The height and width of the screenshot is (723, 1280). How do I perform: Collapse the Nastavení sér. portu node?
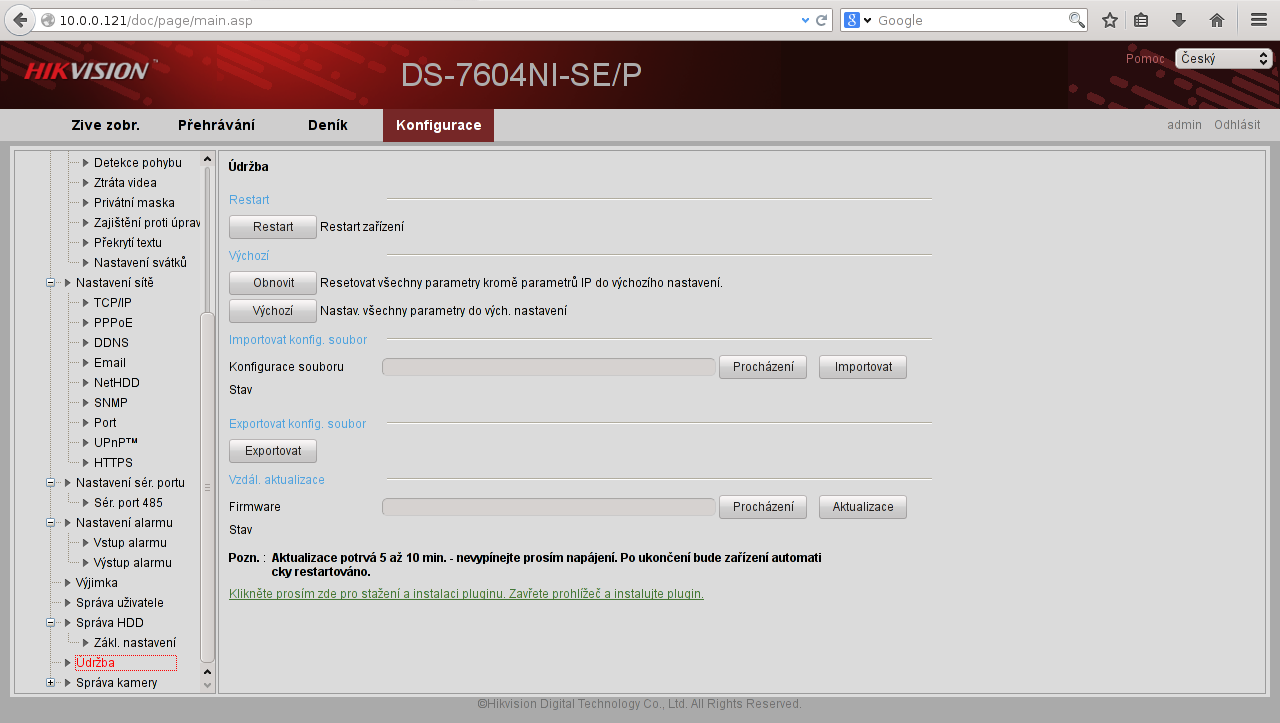click(x=50, y=483)
